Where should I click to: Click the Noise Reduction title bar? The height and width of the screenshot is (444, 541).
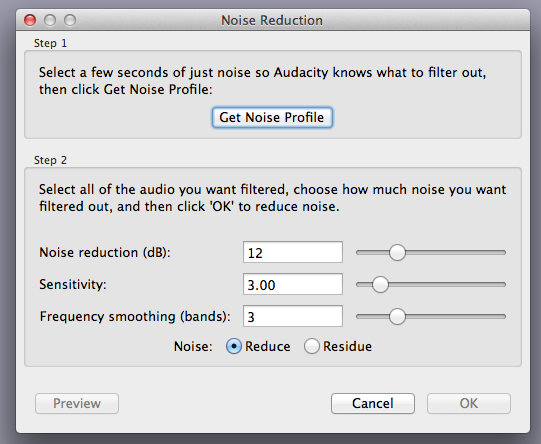coord(272,20)
